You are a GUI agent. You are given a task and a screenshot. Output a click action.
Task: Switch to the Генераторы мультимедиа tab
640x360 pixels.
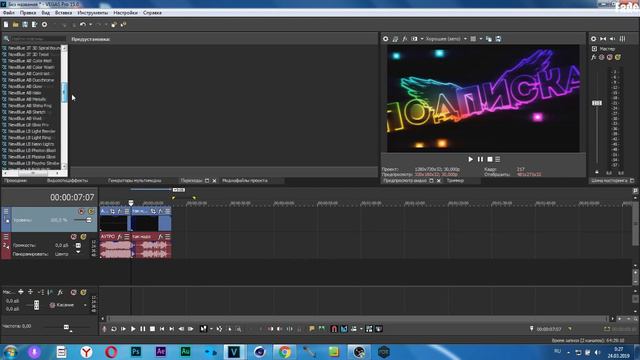click(x=135, y=180)
